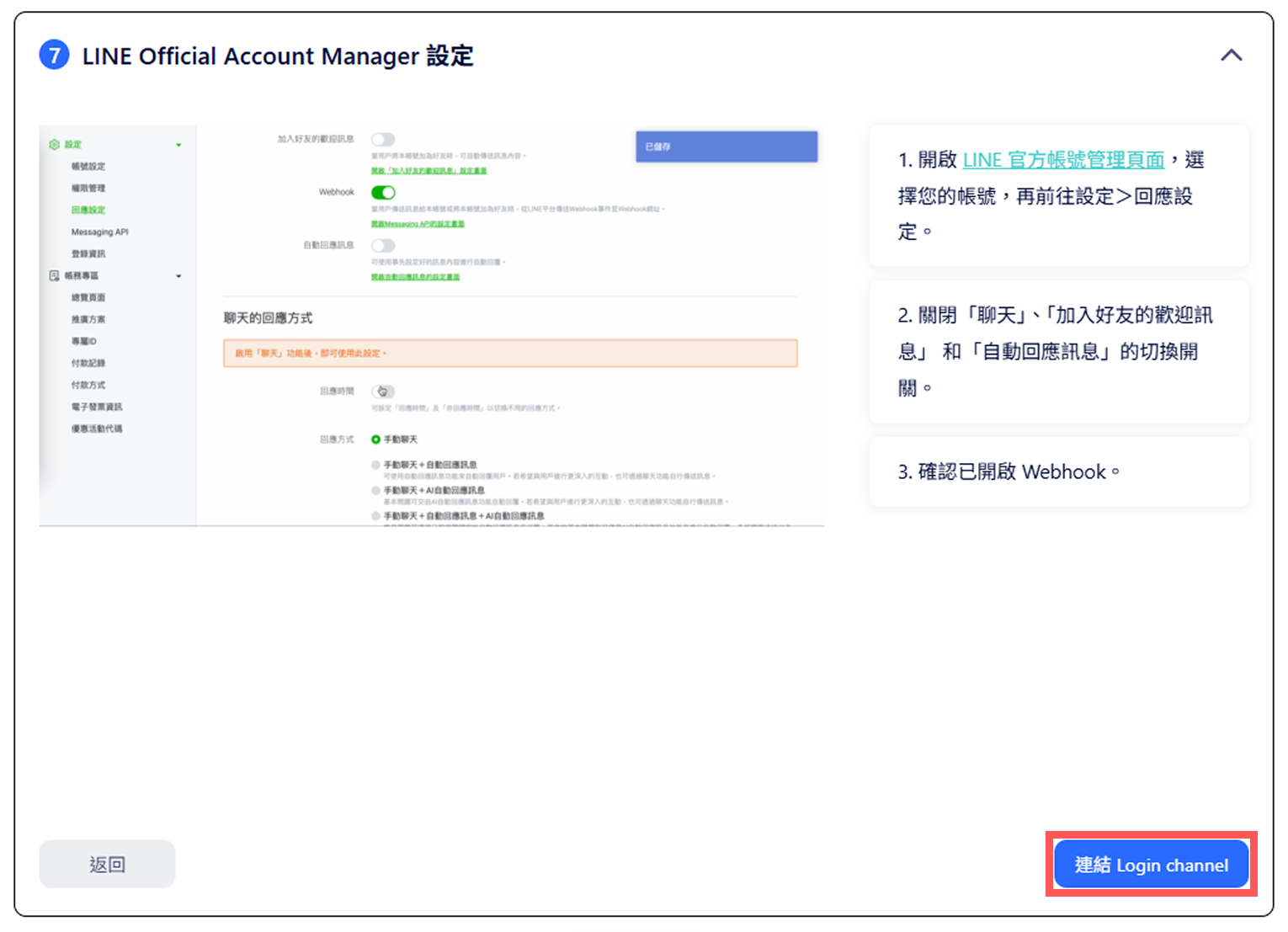The image size is (1288, 932).
Task: Collapse the LINE Official Account Manager 設定 section
Action: 1231,56
